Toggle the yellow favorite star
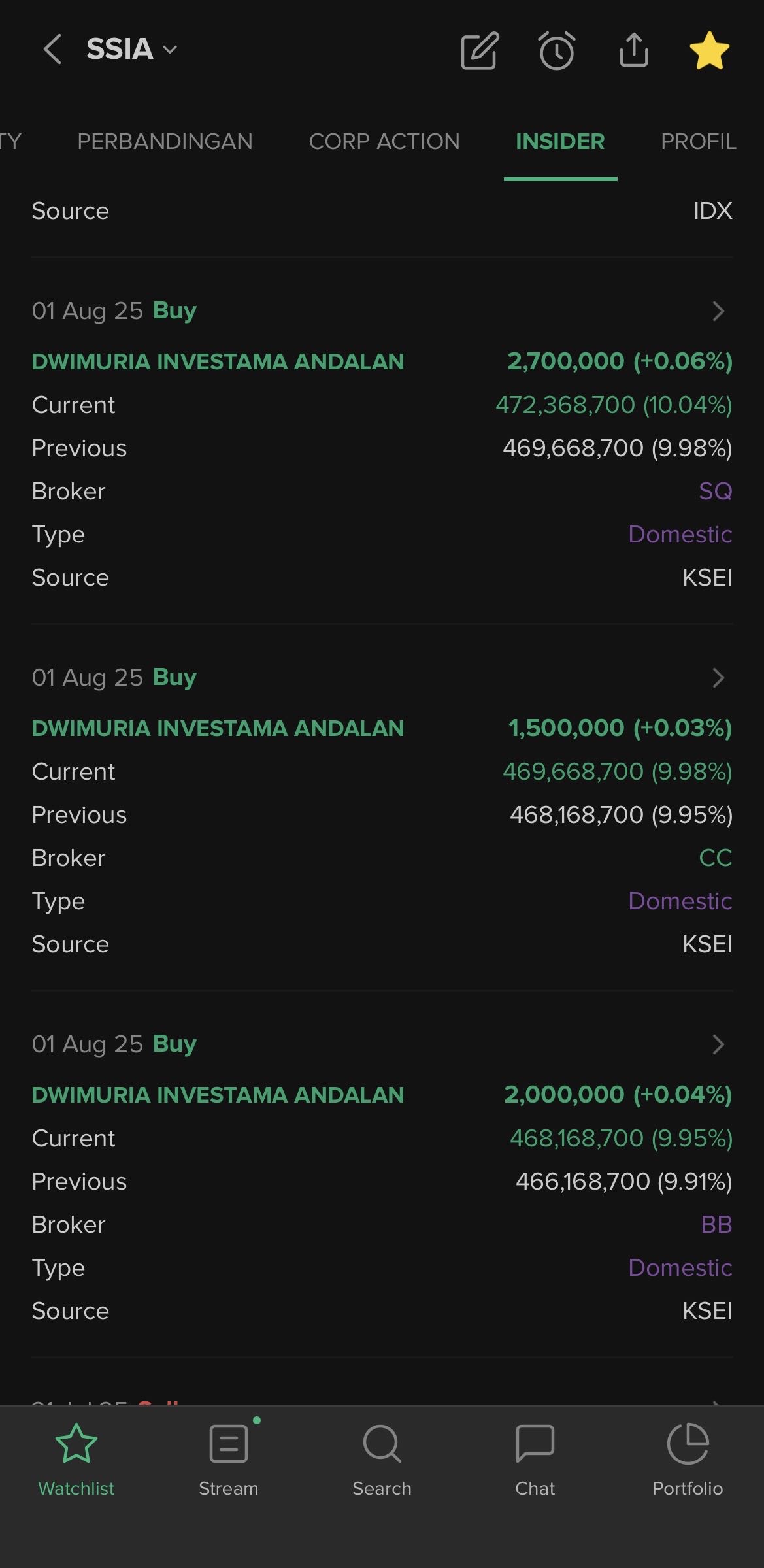 coord(710,51)
